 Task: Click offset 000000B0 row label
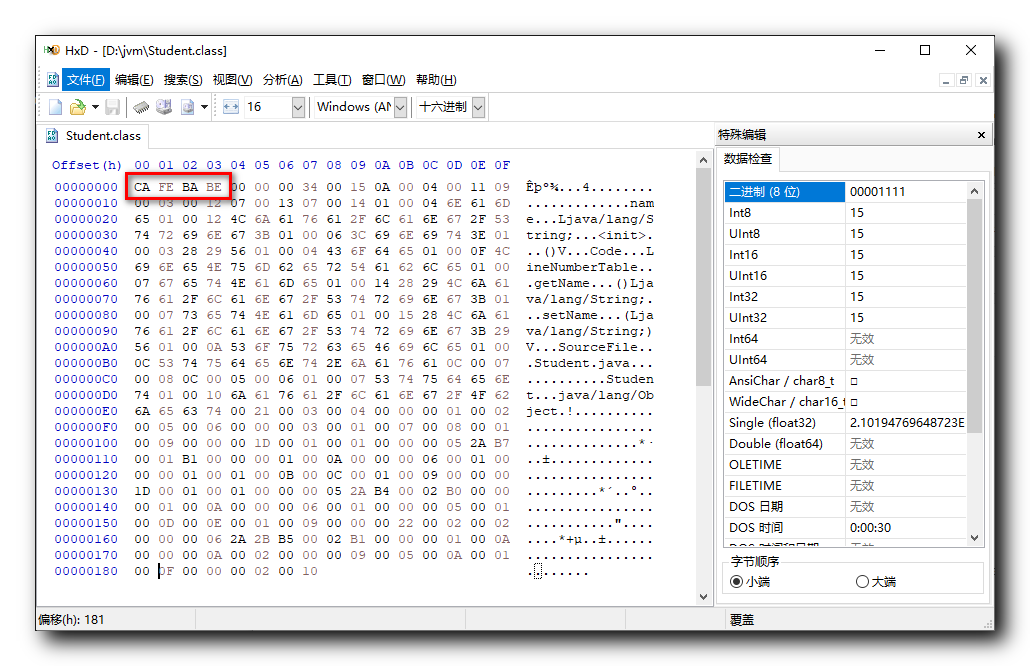[x=86, y=363]
